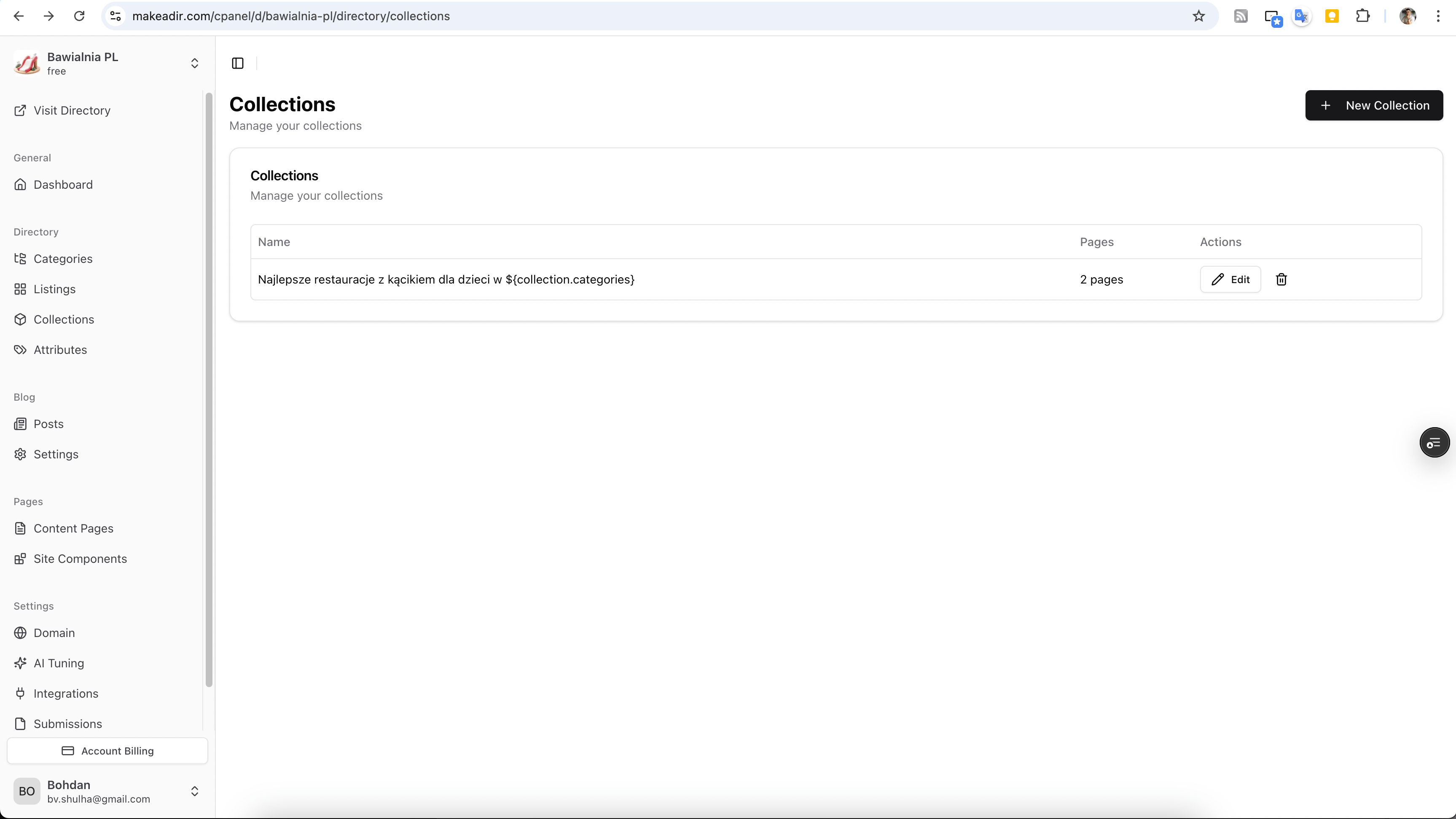Viewport: 1456px width, 819px height.
Task: Open the browser extensions puzzle icon
Action: click(x=1362, y=16)
